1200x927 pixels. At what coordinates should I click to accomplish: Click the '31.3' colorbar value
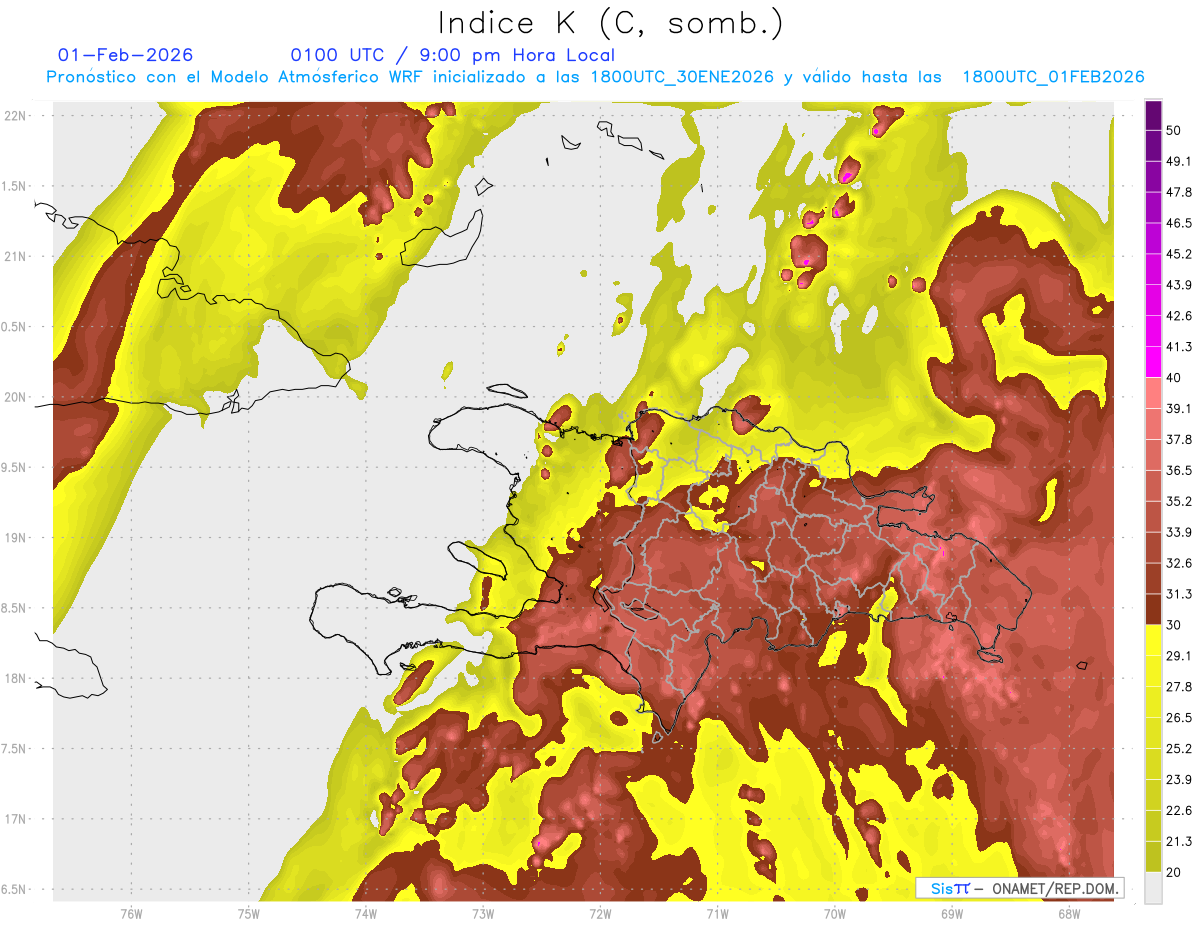tap(1179, 594)
